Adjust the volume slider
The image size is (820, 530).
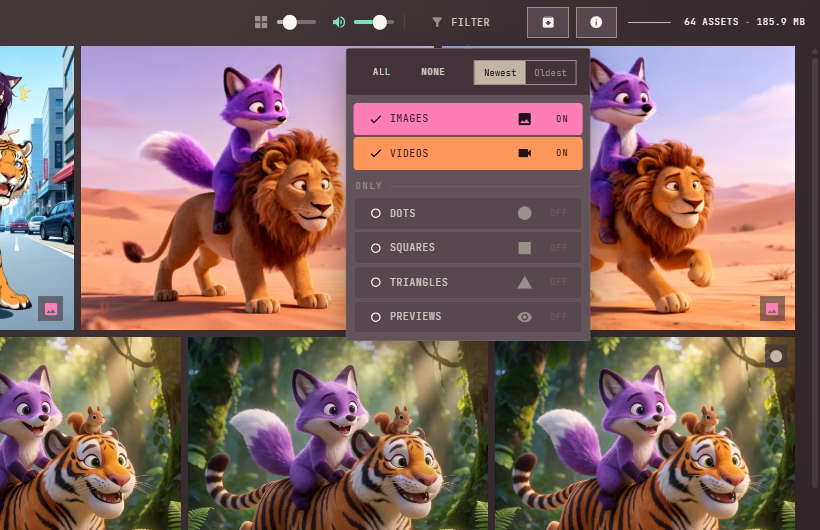373,22
